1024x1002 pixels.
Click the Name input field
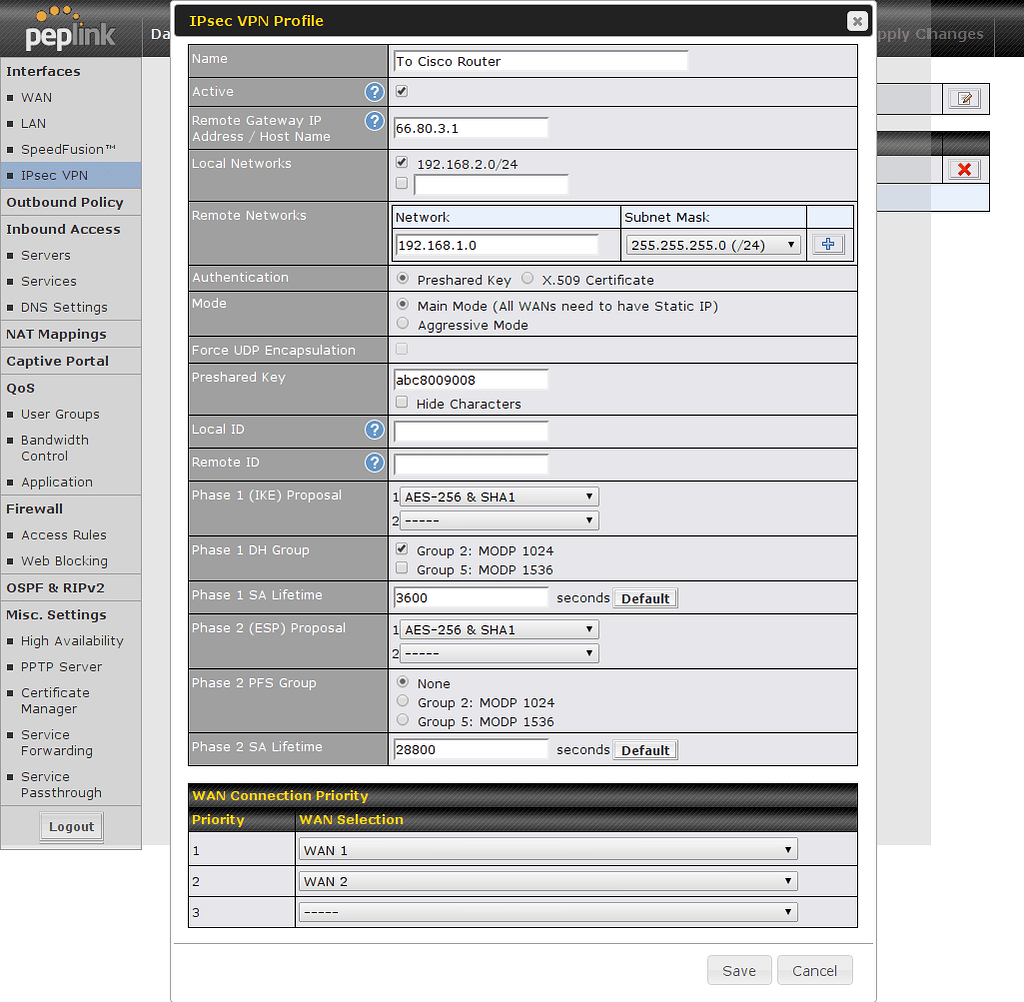click(x=540, y=59)
